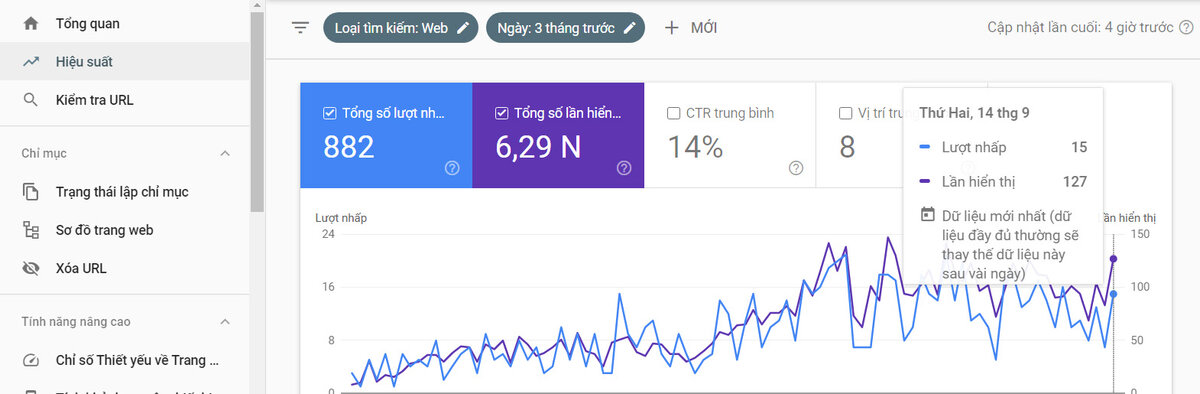The height and width of the screenshot is (394, 1200).
Task: Click the Xóa URL eye-off icon
Action: [x=31, y=268]
